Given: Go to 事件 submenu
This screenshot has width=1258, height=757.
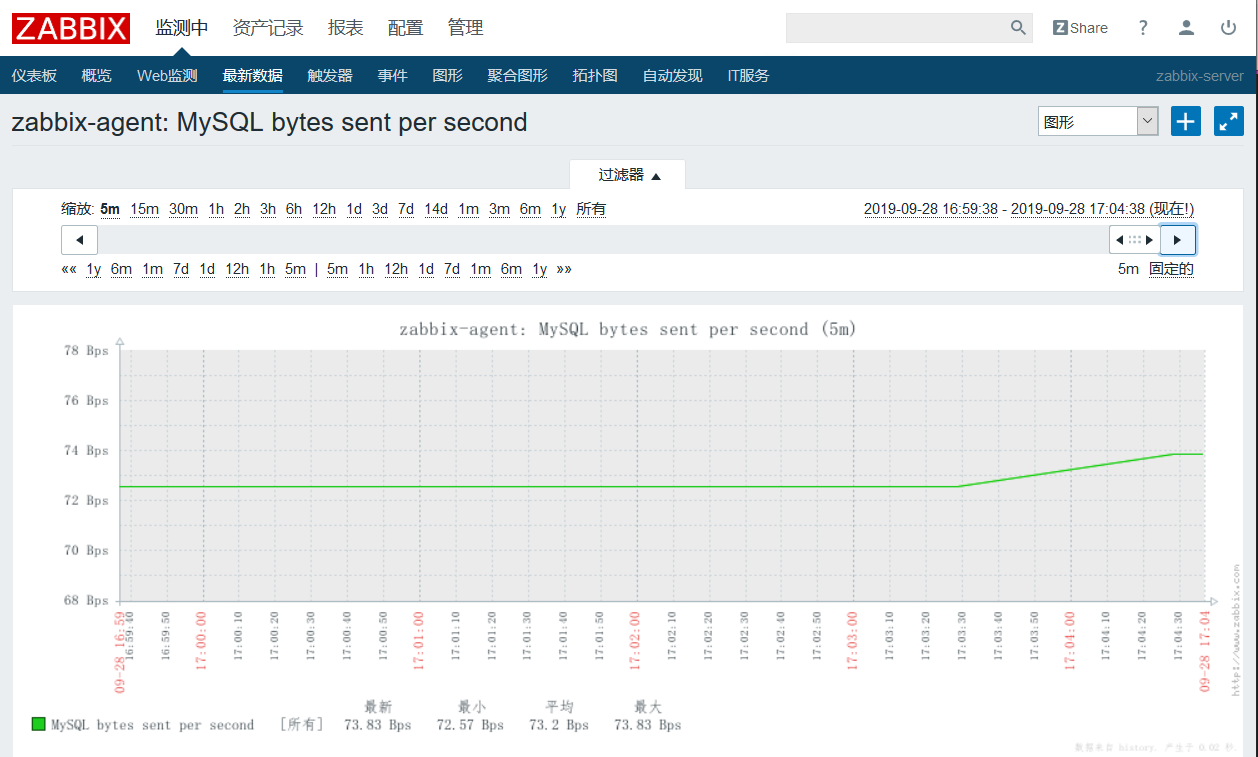Looking at the screenshot, I should 393,75.
